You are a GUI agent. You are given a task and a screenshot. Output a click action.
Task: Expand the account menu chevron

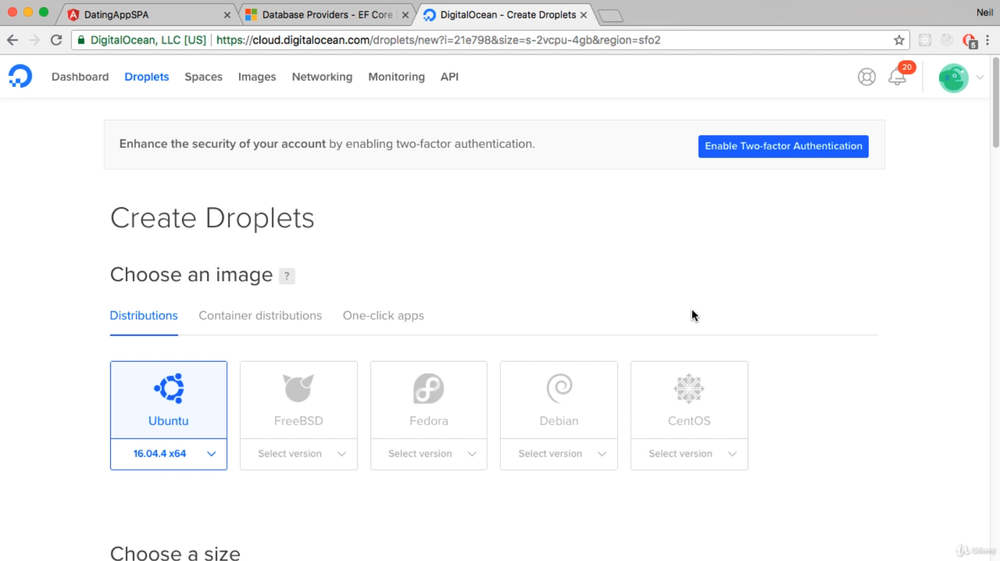pos(980,78)
